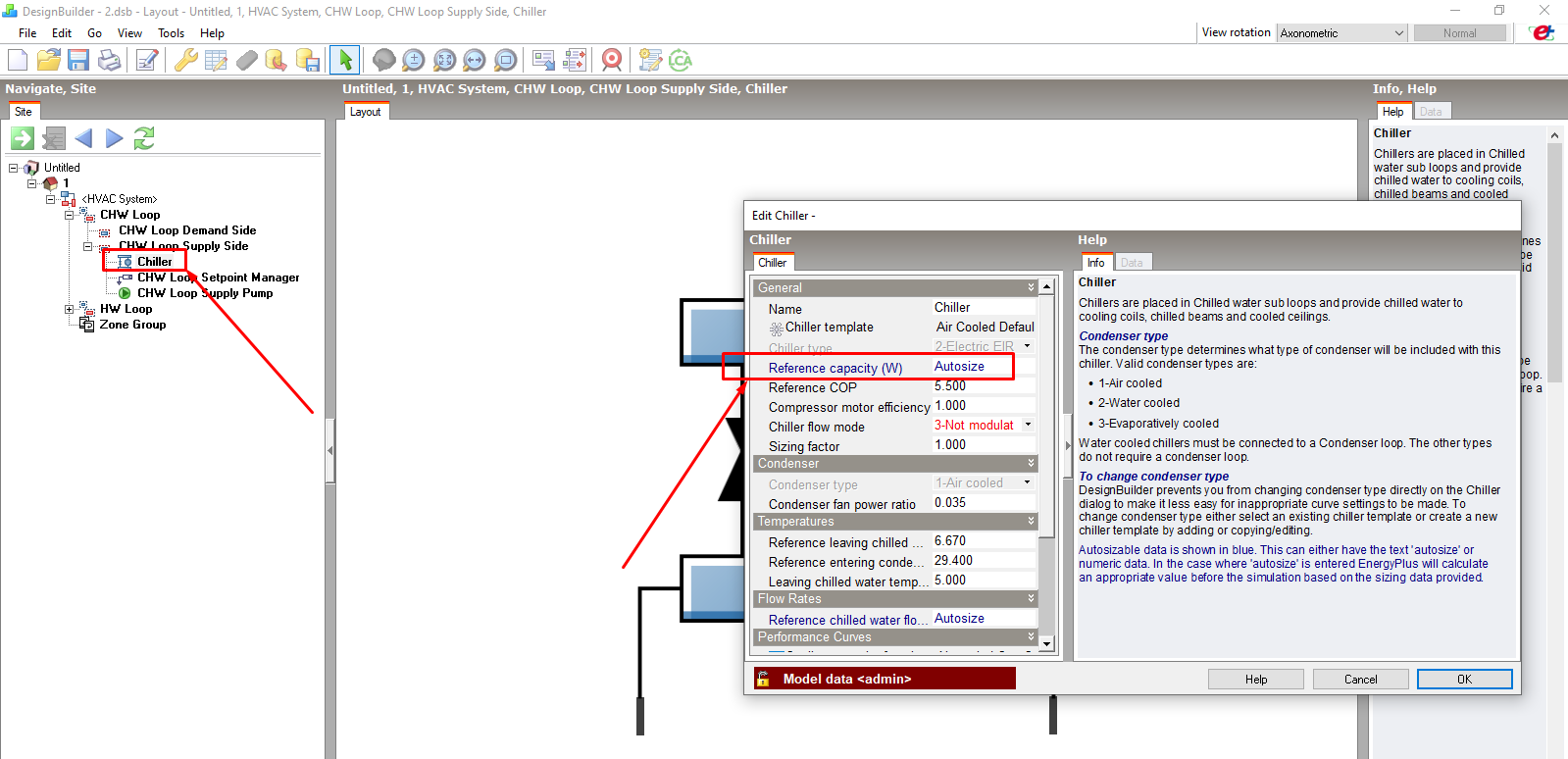Collapse the CHW Loop tree node
The image size is (1568, 759).
click(69, 215)
